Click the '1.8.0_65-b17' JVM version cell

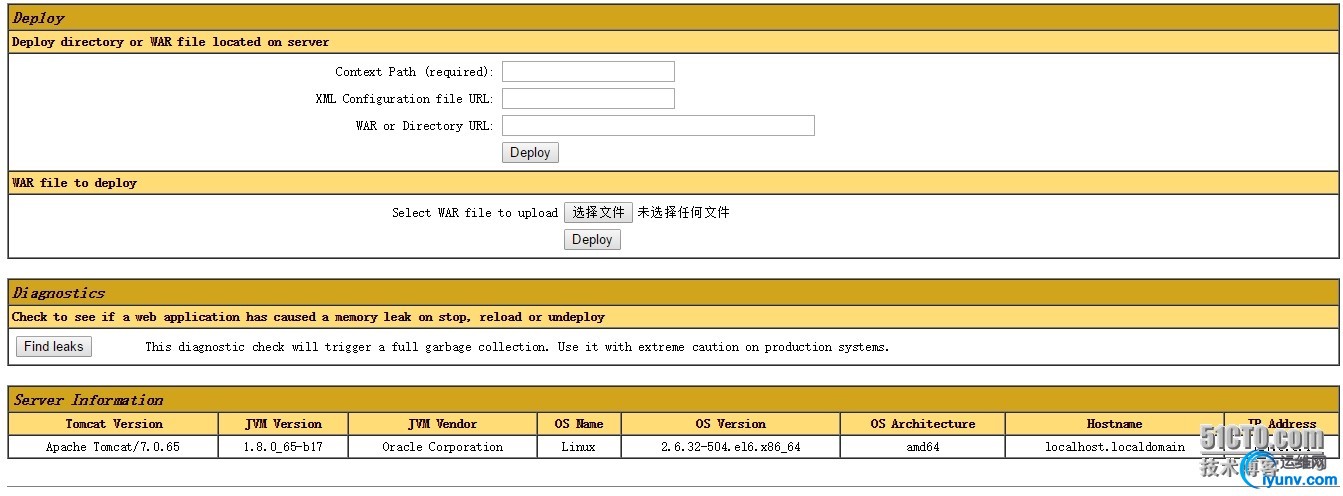283,447
